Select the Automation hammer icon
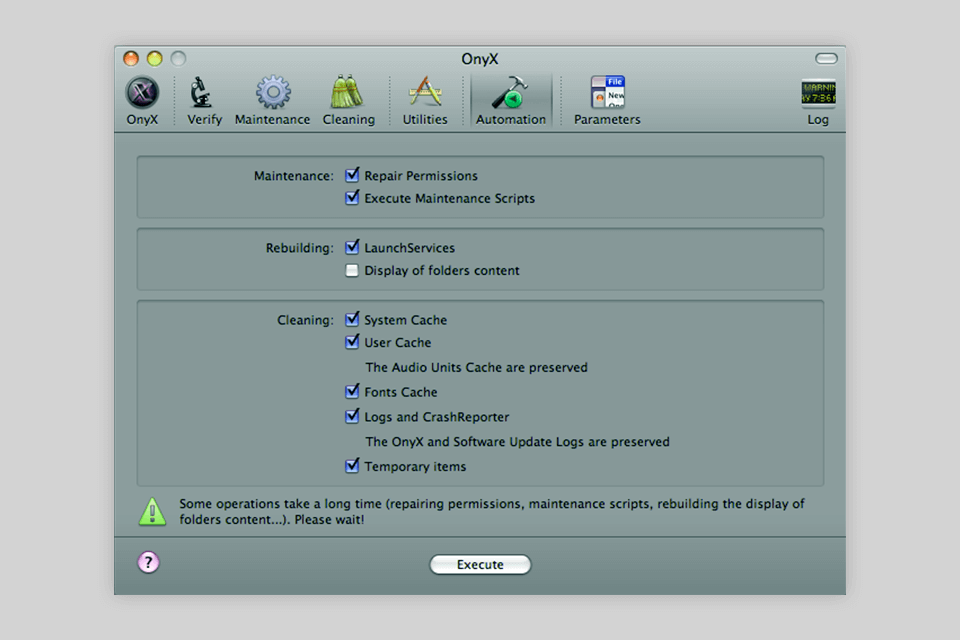The height and width of the screenshot is (640, 960). coord(510,93)
